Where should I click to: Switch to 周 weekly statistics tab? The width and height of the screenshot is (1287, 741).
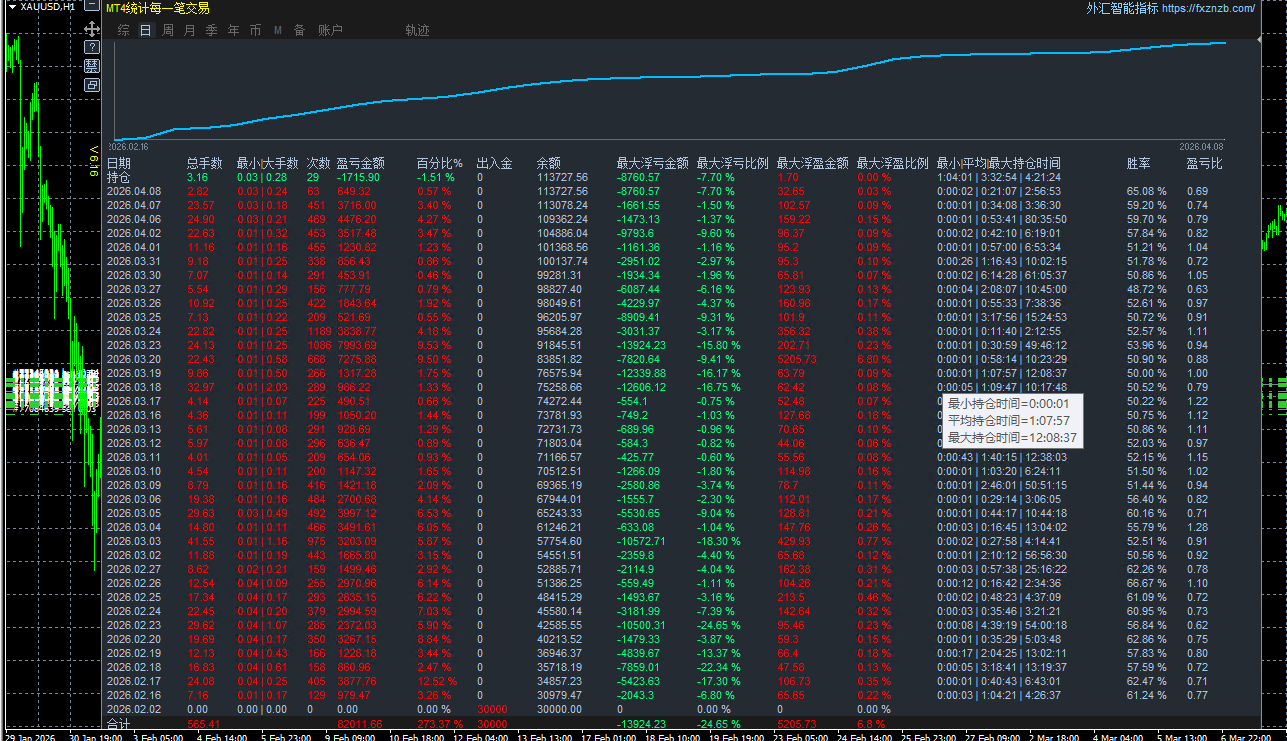coord(167,29)
